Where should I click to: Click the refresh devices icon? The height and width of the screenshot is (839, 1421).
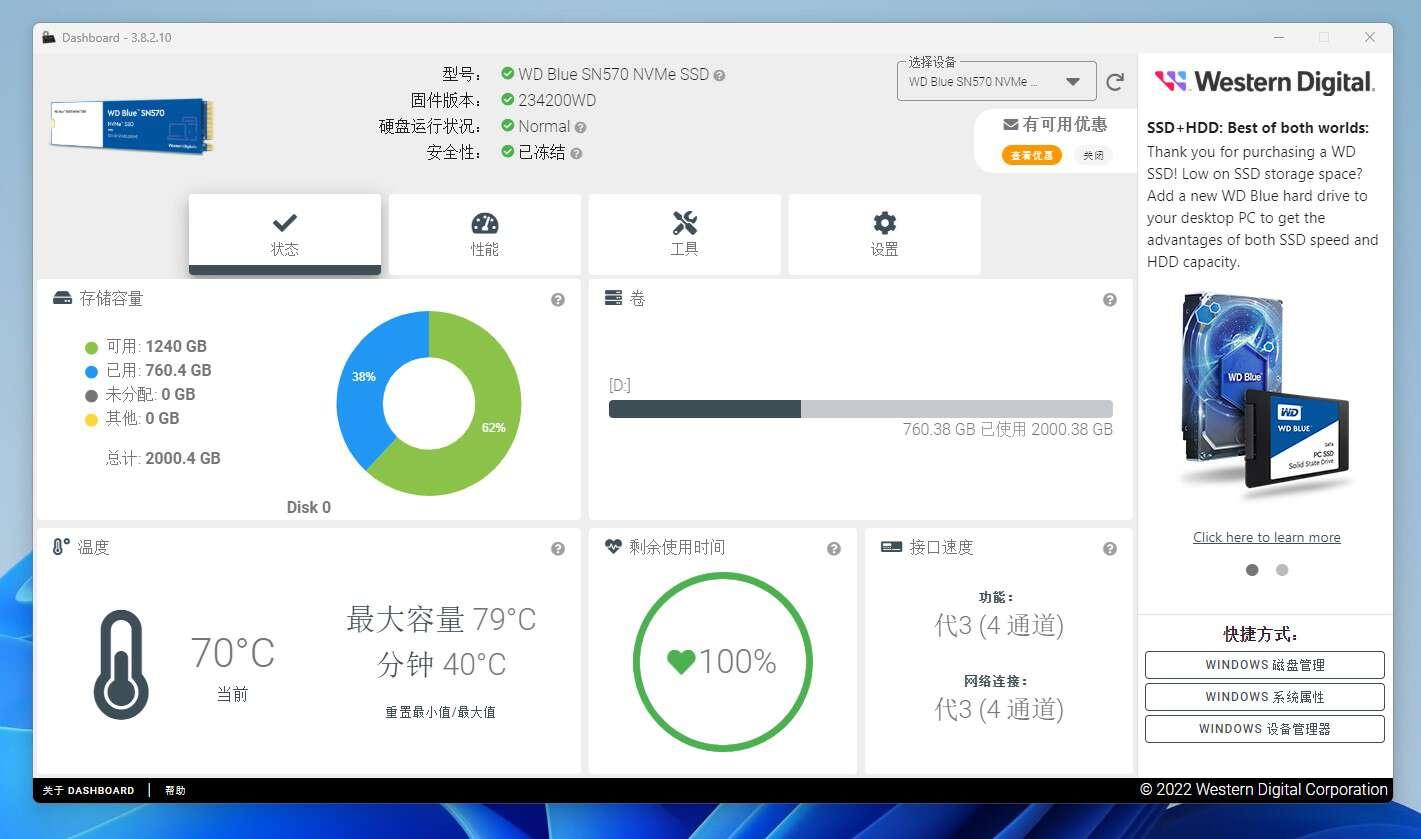pos(1115,82)
